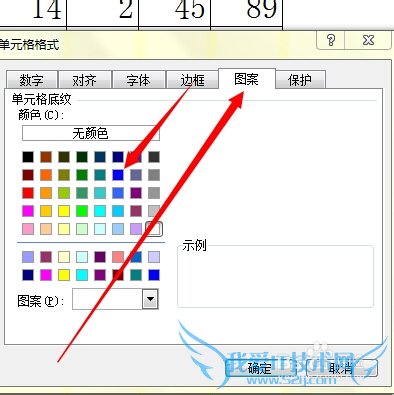Confirm with the 确定 button
The image size is (394, 395).
(260, 368)
